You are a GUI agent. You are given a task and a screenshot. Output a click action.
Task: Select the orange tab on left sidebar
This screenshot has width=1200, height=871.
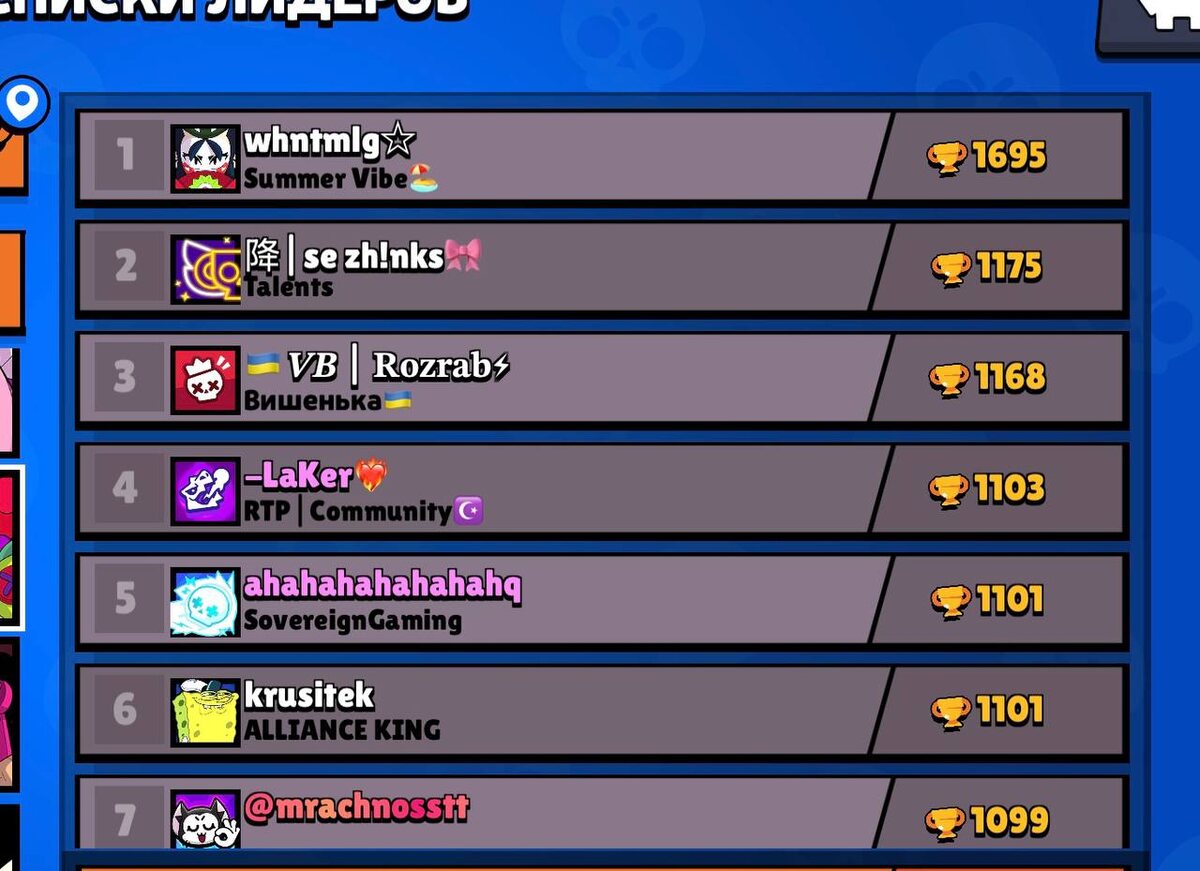pos(10,282)
